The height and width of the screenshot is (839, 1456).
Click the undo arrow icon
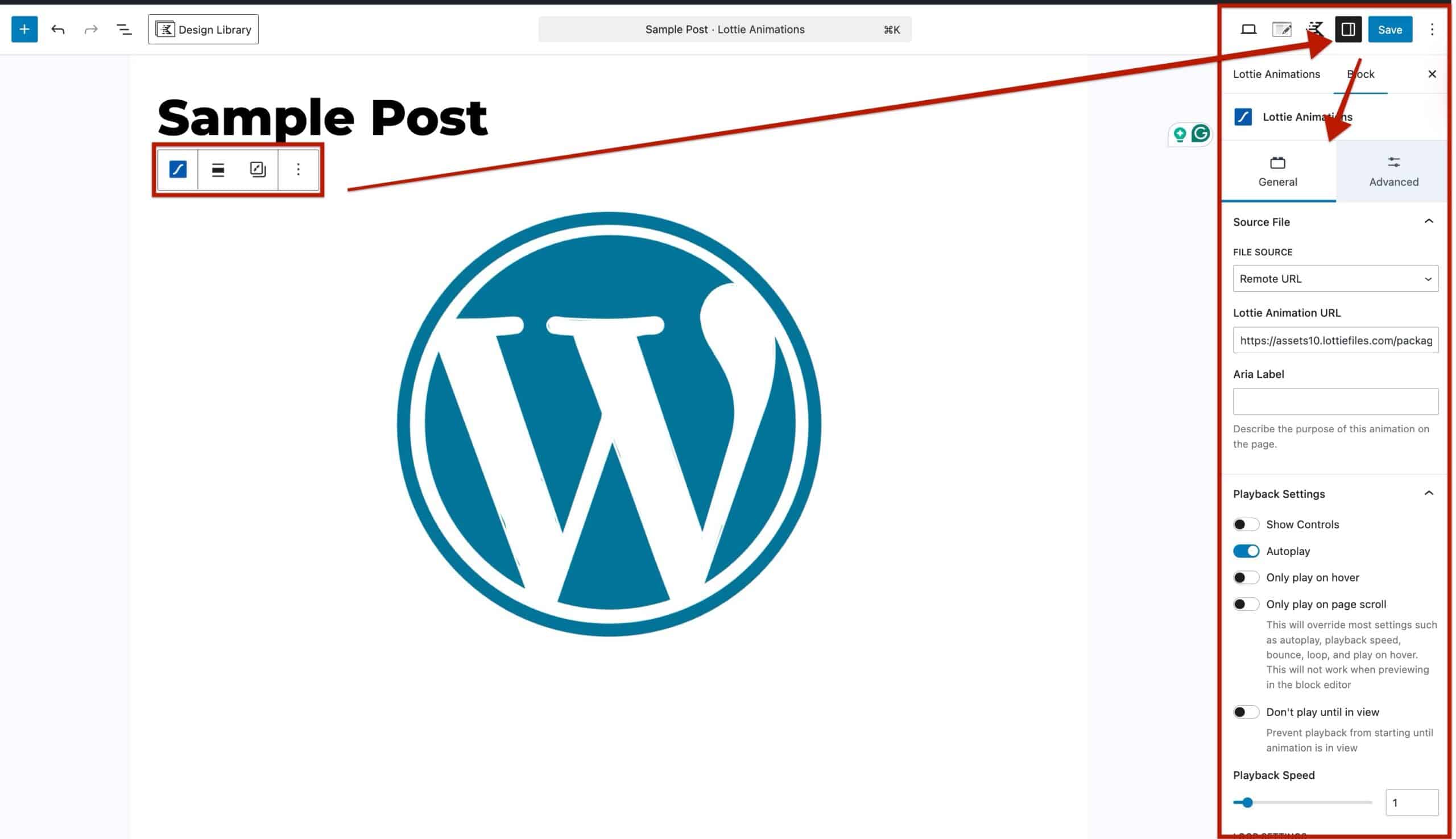click(57, 30)
